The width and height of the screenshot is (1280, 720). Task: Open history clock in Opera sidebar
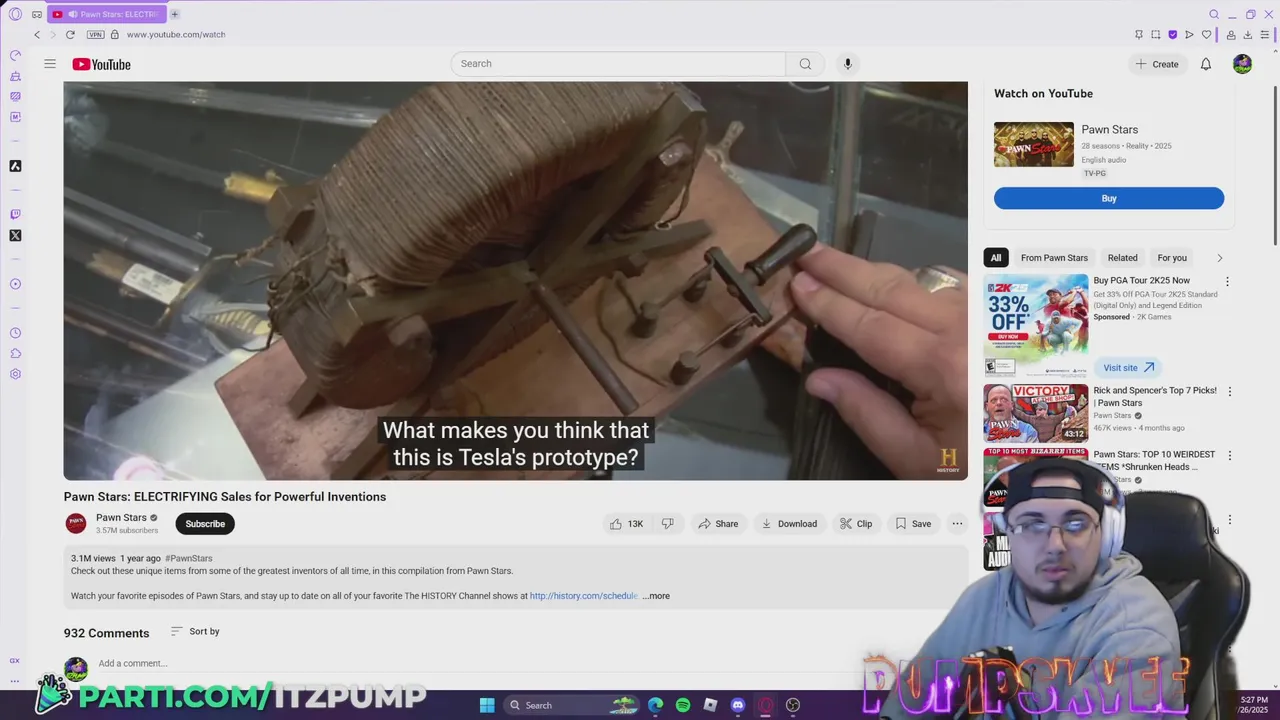click(x=15, y=333)
